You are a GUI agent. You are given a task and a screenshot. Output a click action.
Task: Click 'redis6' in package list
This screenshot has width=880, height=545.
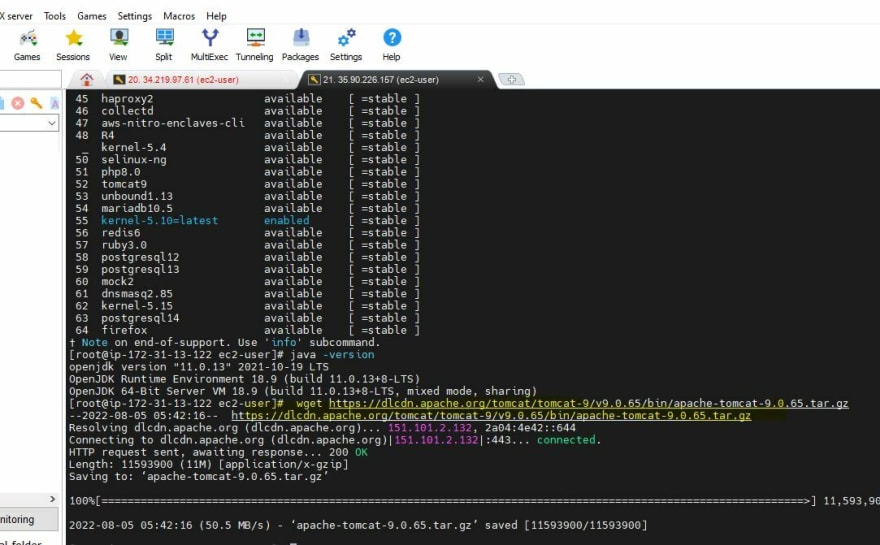click(121, 233)
